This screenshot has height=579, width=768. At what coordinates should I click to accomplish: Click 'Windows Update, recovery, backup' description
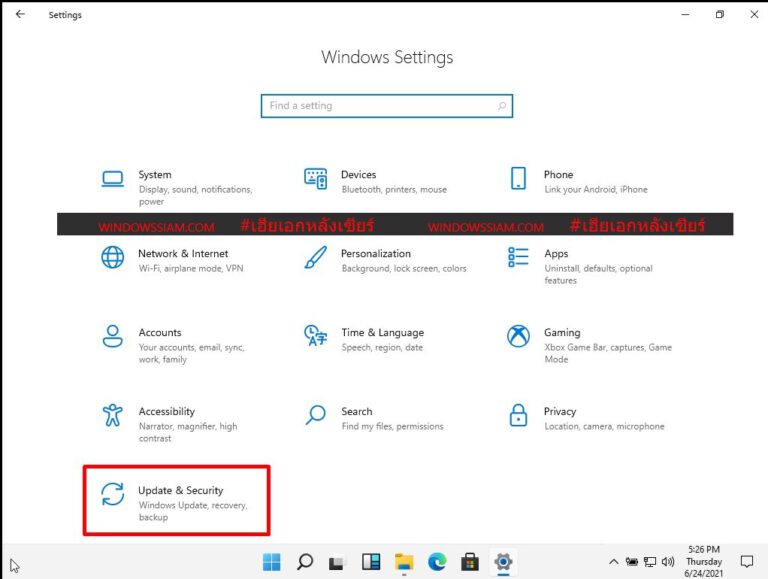(193, 510)
